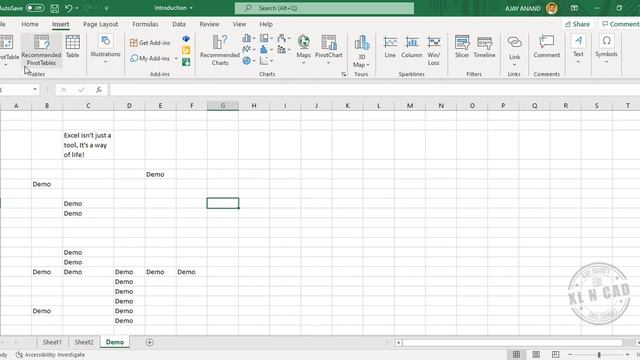640x360 pixels.
Task: Select the cell with the Excel quote text
Action: (88, 145)
